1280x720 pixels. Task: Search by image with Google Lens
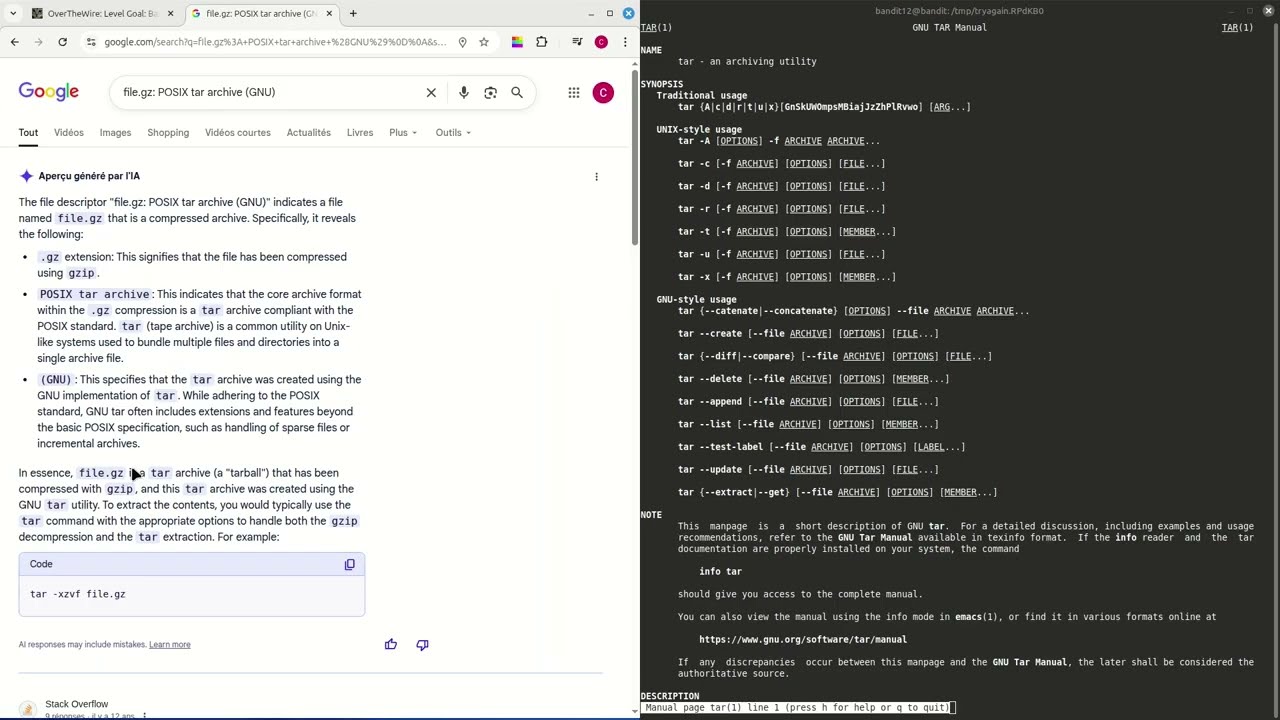click(x=490, y=92)
